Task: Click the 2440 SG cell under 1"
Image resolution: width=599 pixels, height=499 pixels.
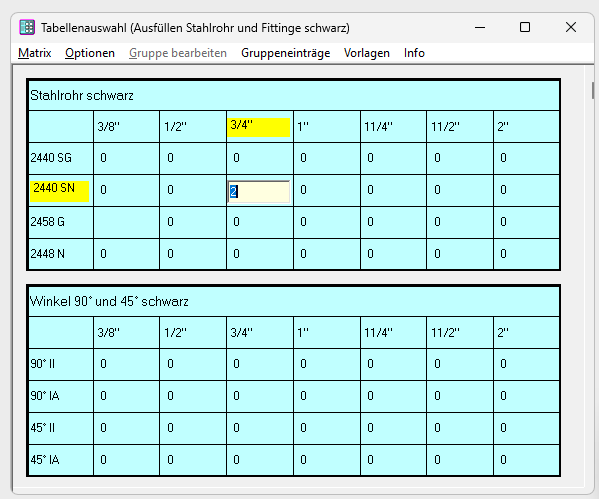Action: click(327, 158)
